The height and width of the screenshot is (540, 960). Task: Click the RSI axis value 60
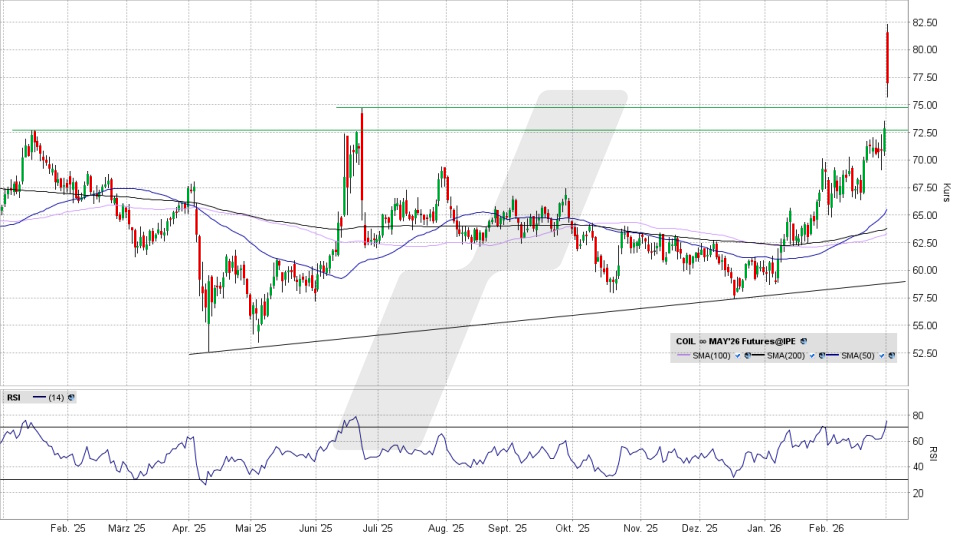(x=918, y=441)
